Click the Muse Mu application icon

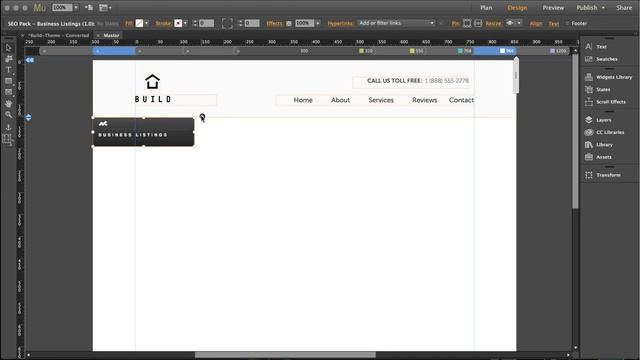pyautogui.click(x=40, y=7)
